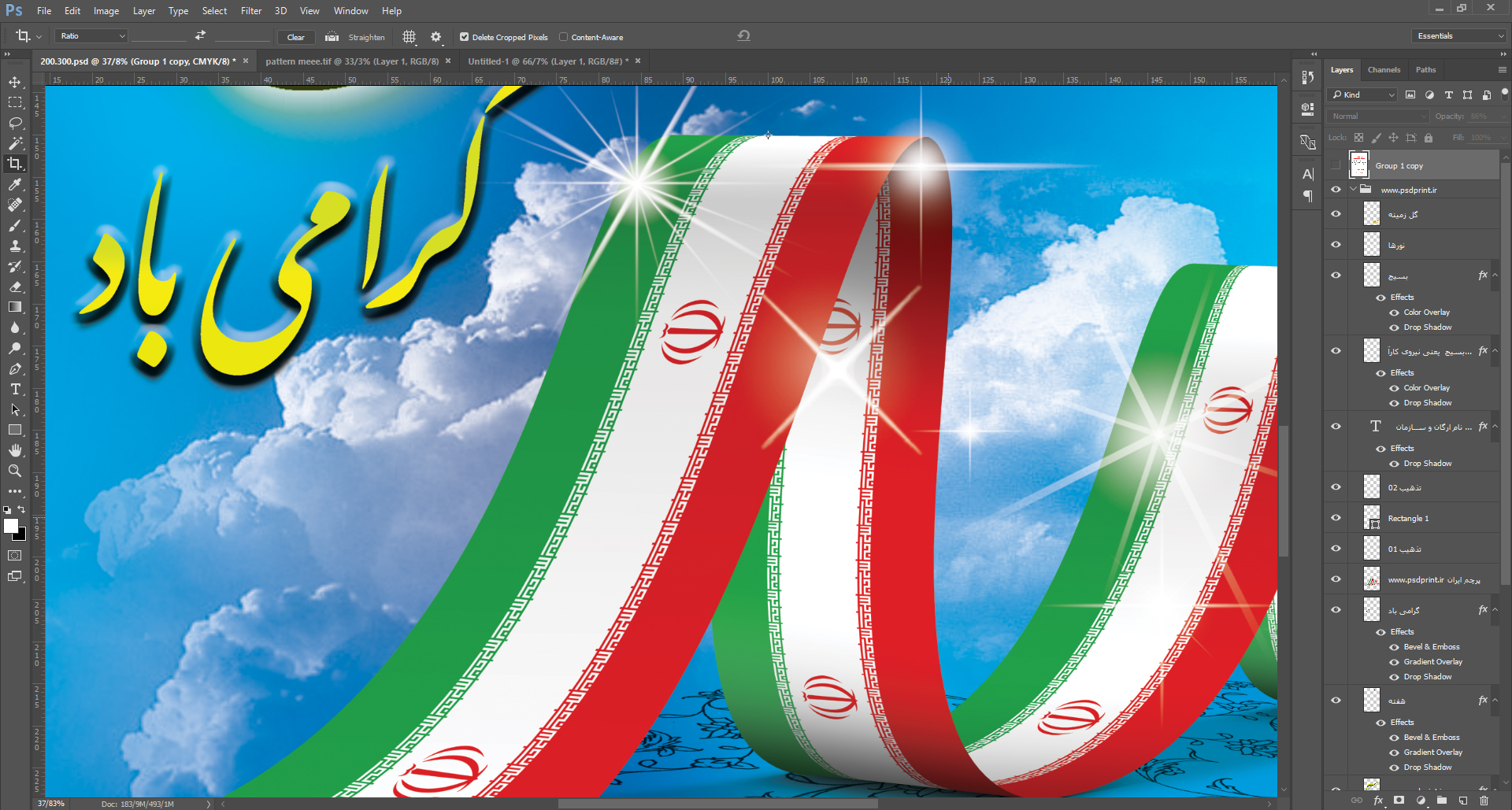Hide the Rectangle 1 layer

[1336, 518]
